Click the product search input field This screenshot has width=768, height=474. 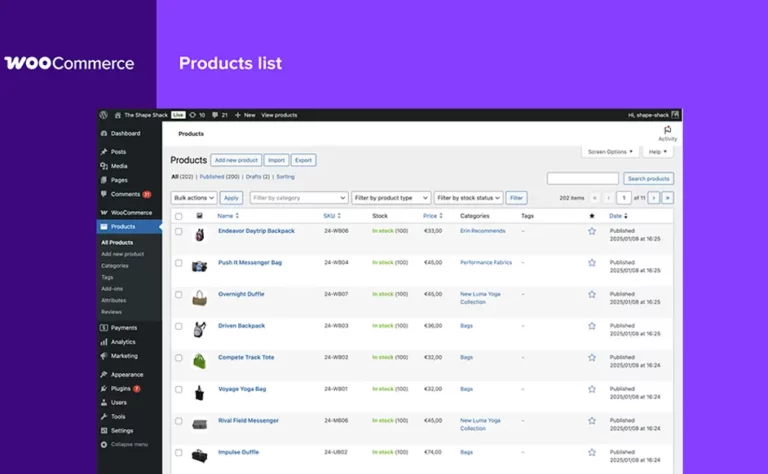point(582,178)
